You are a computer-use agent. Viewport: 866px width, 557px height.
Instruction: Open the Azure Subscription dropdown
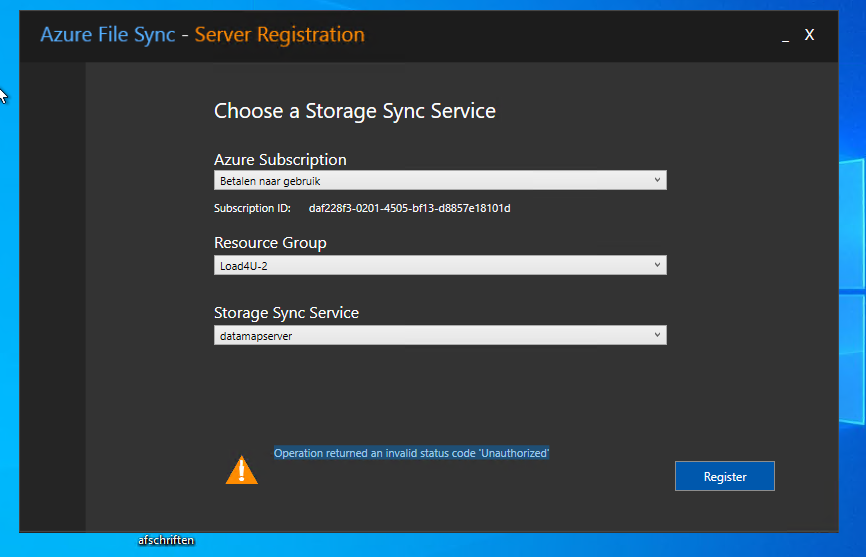[x=440, y=181]
